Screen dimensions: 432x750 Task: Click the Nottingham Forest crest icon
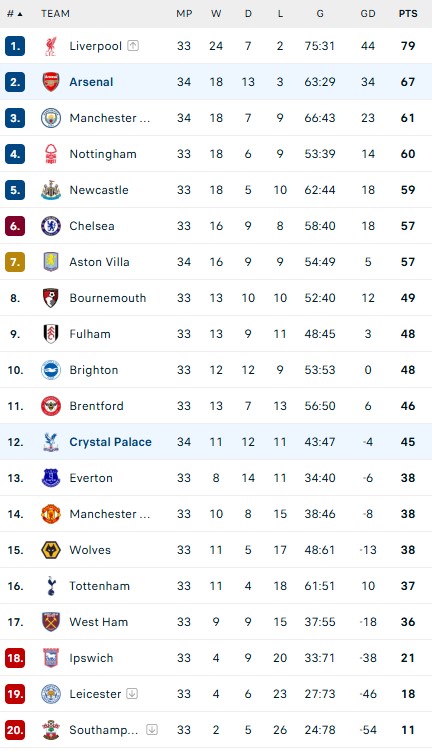(51, 154)
